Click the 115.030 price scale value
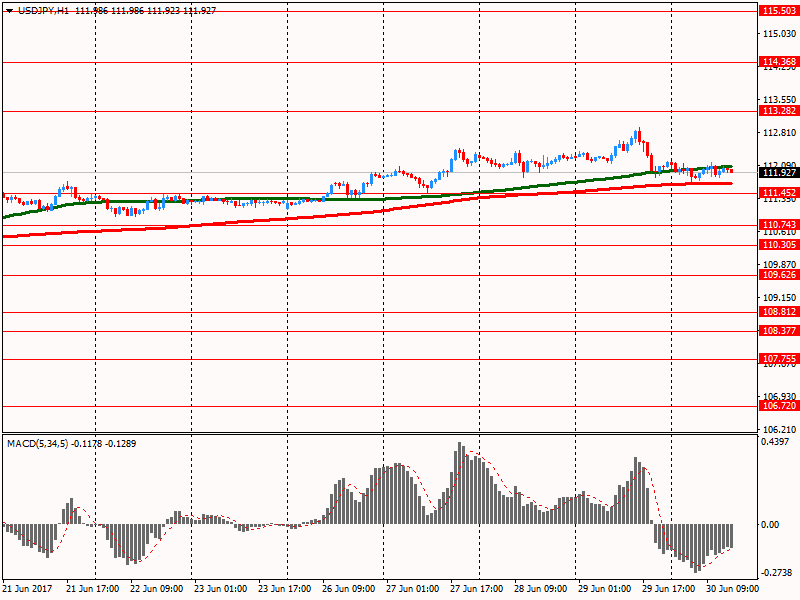 coord(779,34)
